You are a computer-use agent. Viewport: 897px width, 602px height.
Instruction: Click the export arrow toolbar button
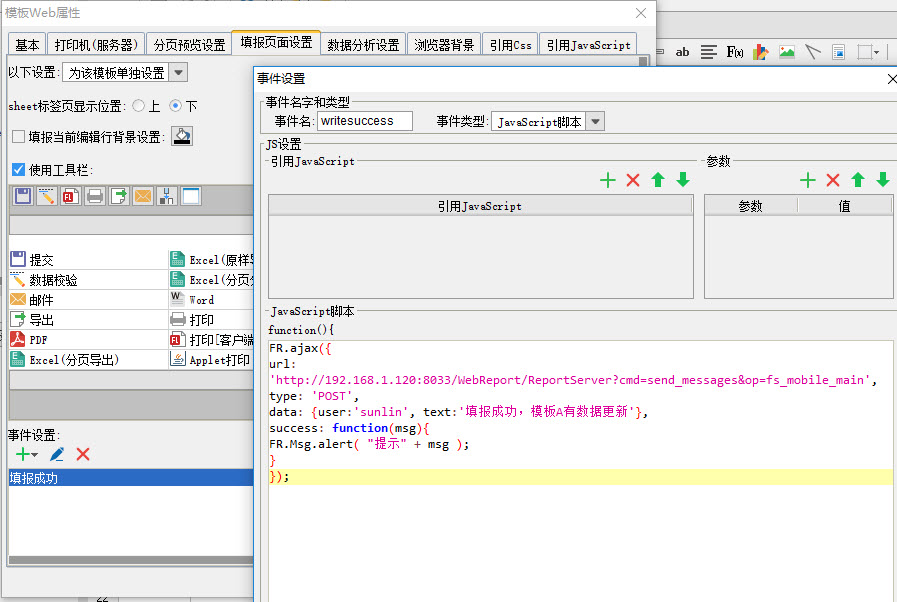coord(119,196)
